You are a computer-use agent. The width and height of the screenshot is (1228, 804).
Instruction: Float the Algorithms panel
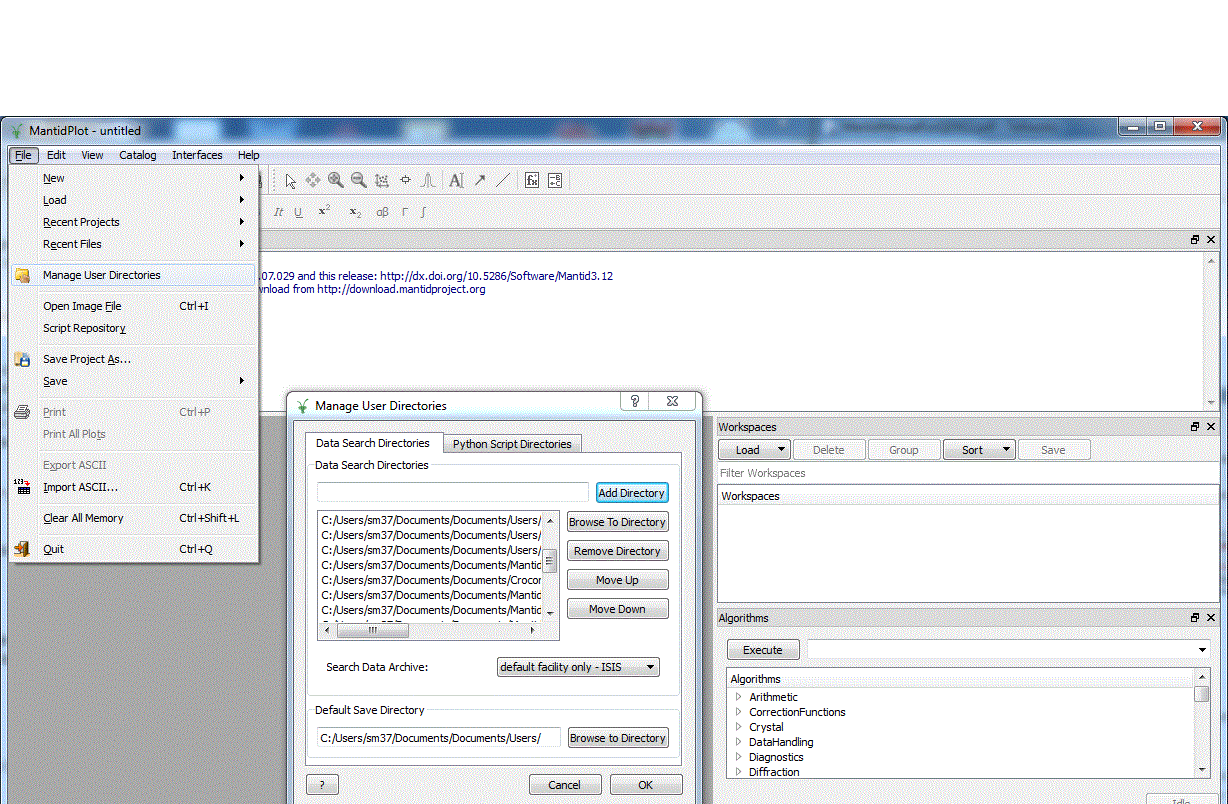pyautogui.click(x=1195, y=618)
